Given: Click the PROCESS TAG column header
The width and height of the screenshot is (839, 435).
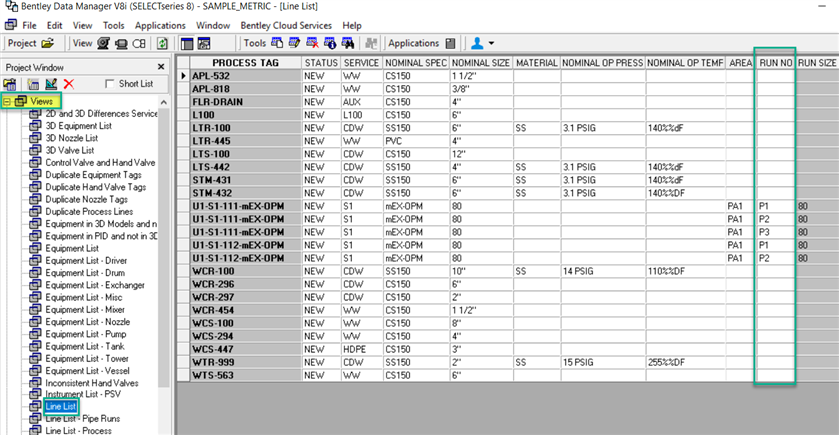Looking at the screenshot, I should (246, 63).
